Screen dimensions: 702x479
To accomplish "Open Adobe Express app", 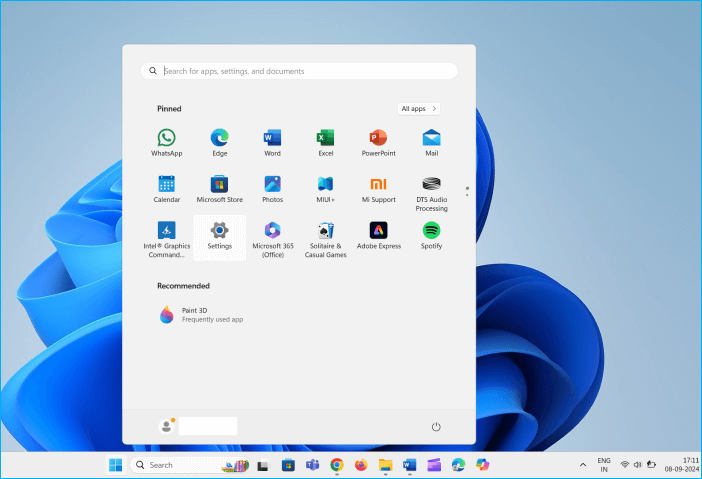I will pyautogui.click(x=378, y=234).
